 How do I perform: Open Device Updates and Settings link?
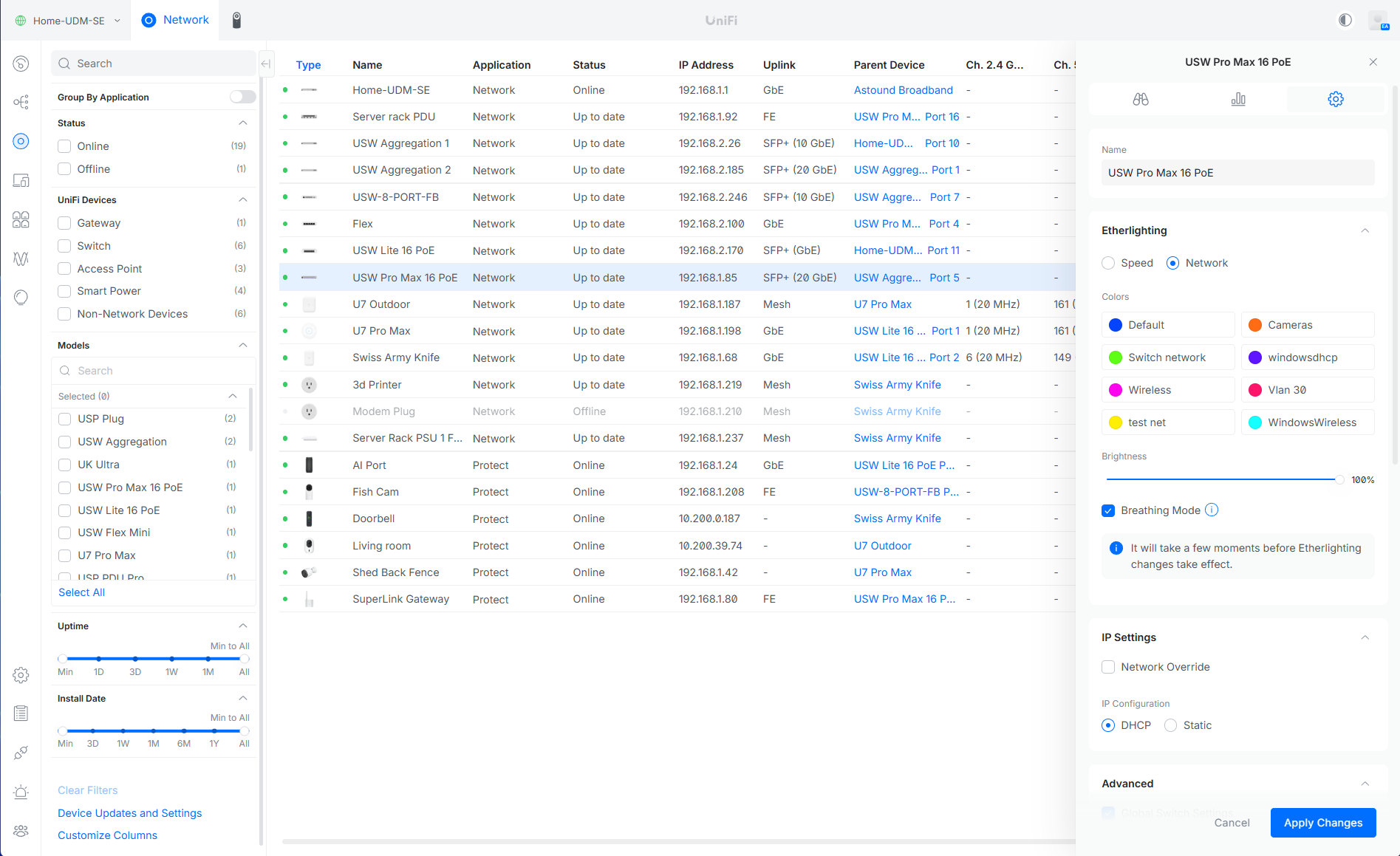coord(130,813)
